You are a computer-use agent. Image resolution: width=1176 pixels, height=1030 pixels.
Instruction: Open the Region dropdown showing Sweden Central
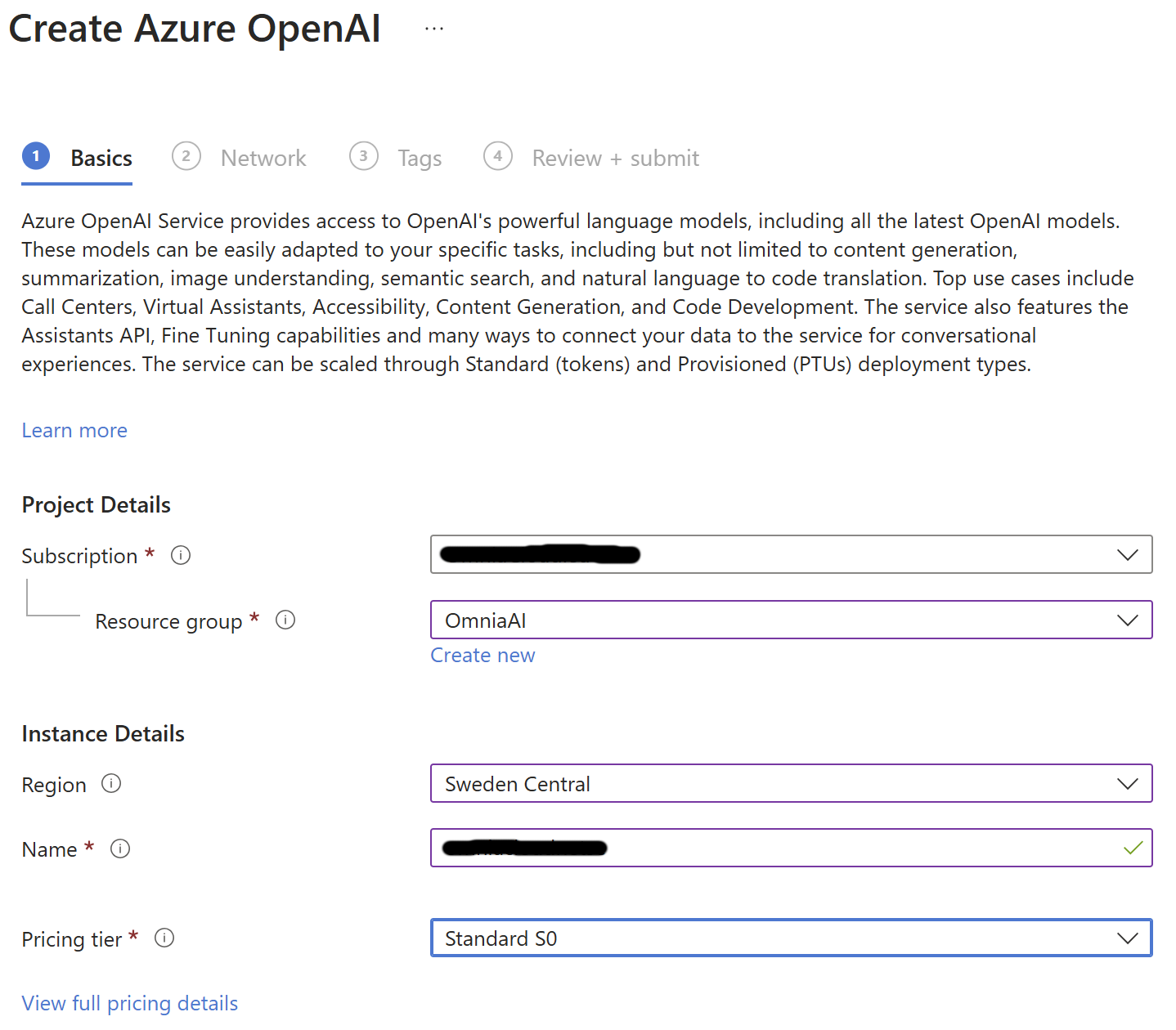point(791,784)
